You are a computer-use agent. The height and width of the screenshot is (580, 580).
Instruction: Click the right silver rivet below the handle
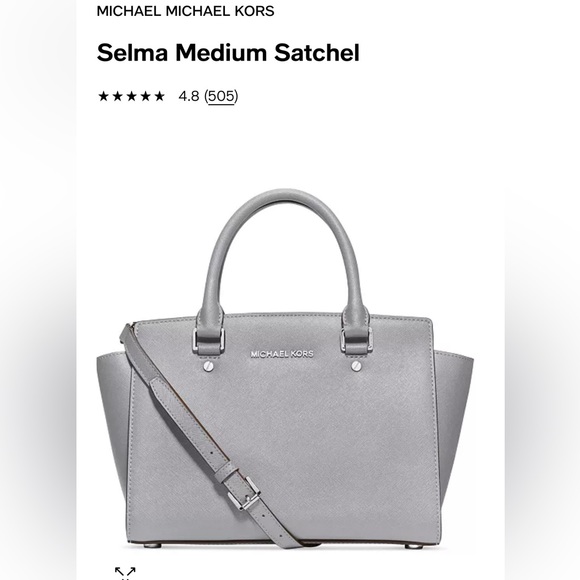click(x=356, y=366)
